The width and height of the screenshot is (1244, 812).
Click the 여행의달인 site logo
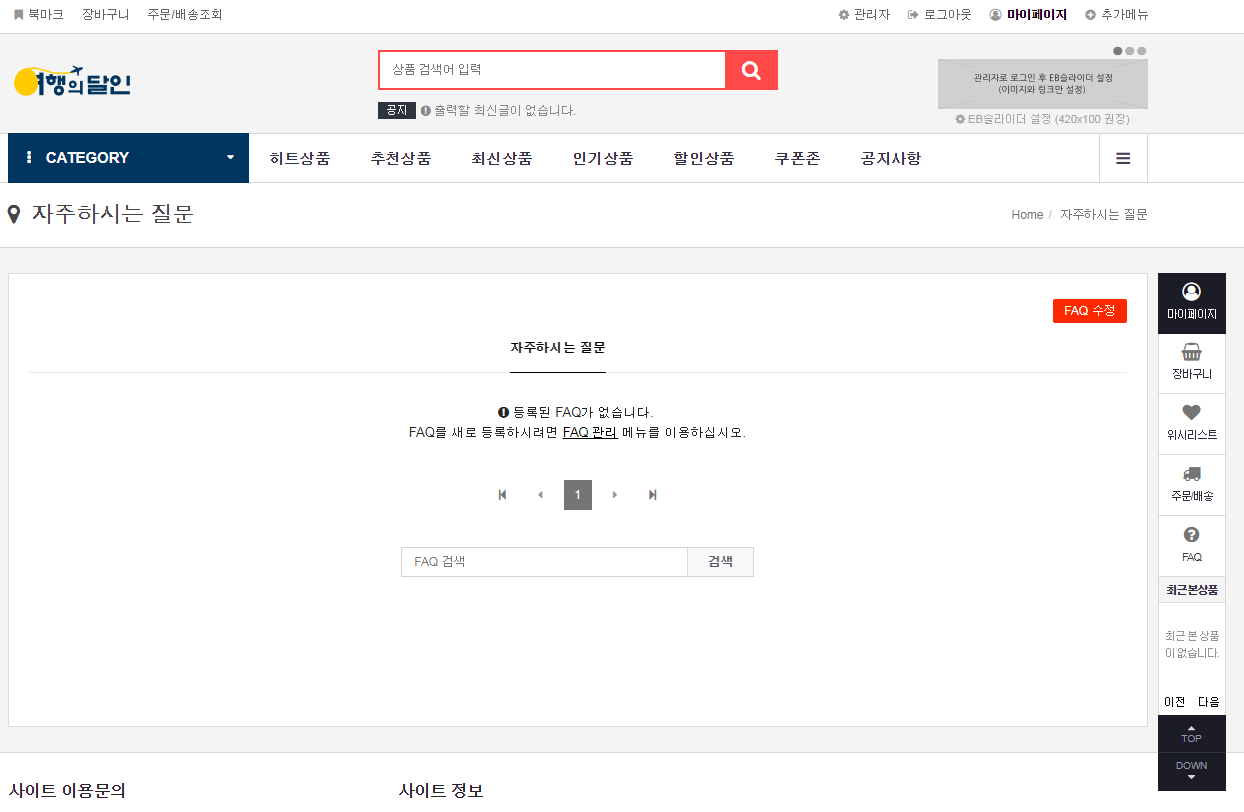pos(72,82)
